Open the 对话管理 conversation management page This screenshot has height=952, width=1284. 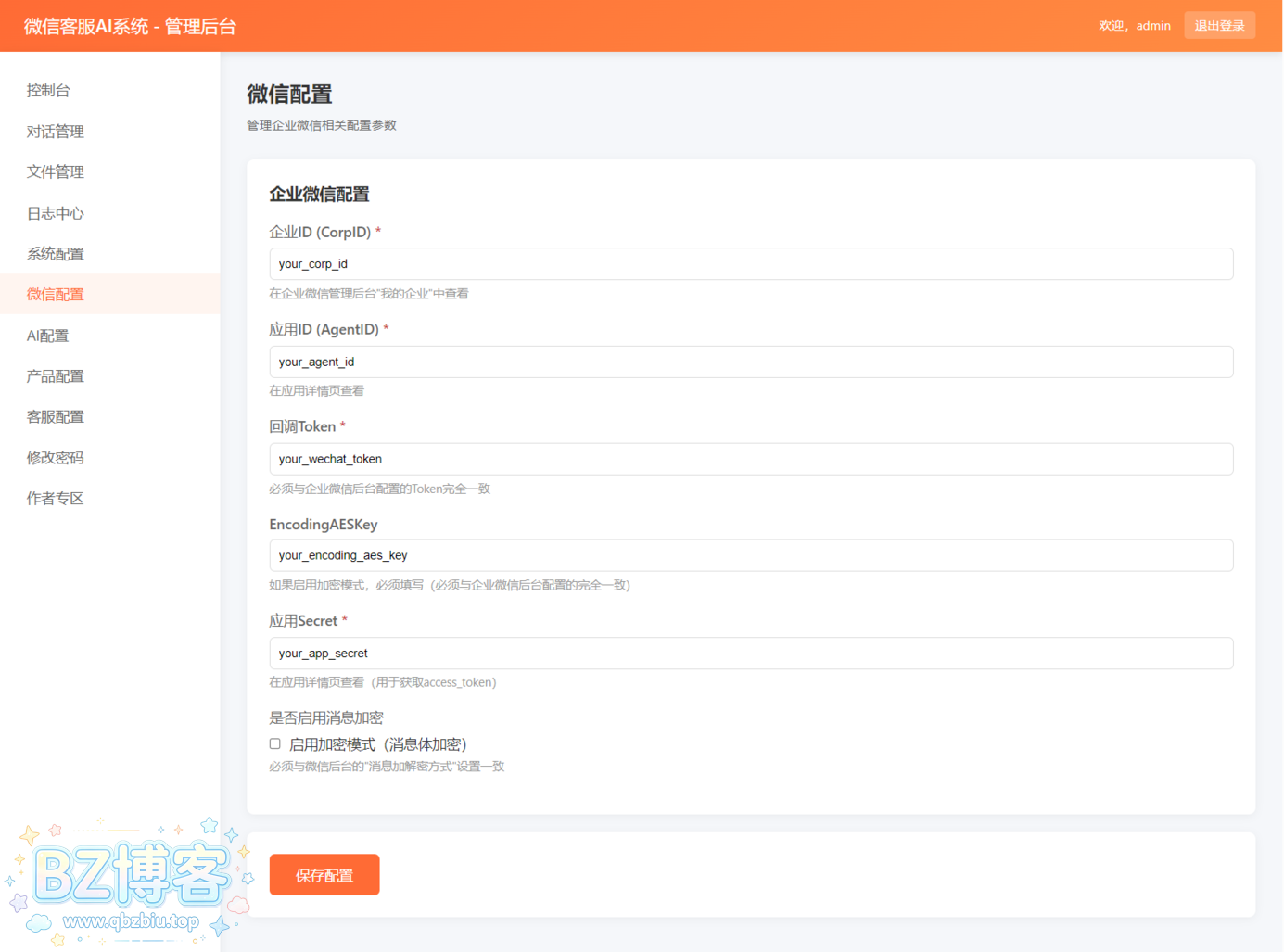55,131
